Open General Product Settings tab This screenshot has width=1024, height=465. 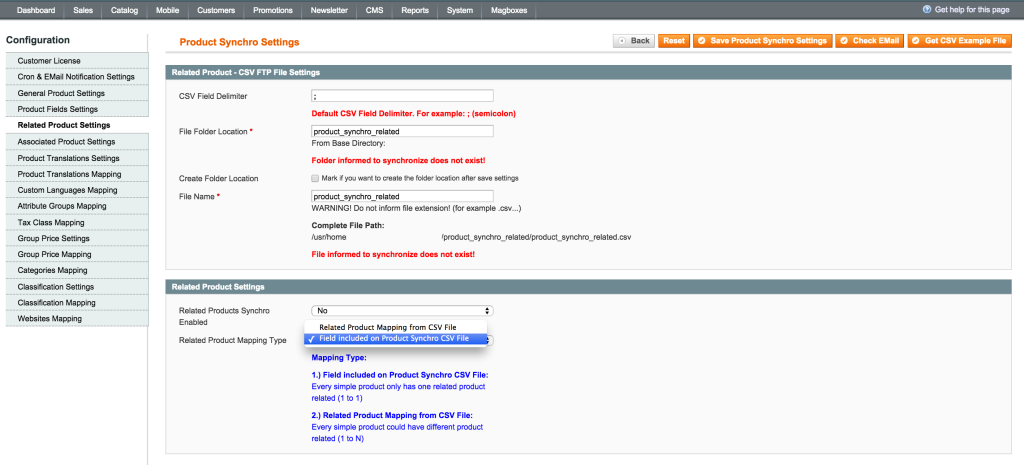[x=77, y=93]
